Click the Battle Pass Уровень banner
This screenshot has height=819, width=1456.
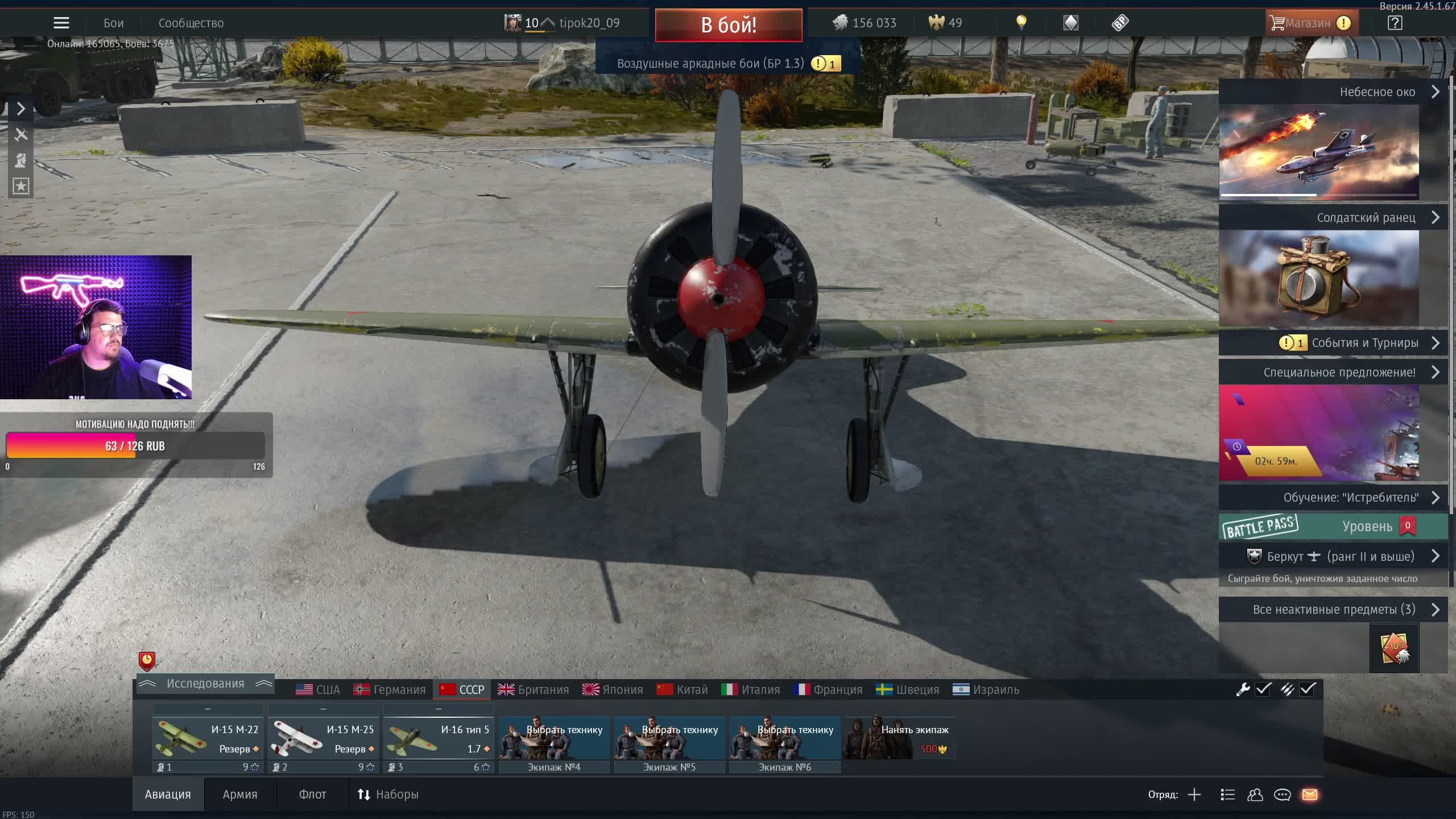[1333, 526]
